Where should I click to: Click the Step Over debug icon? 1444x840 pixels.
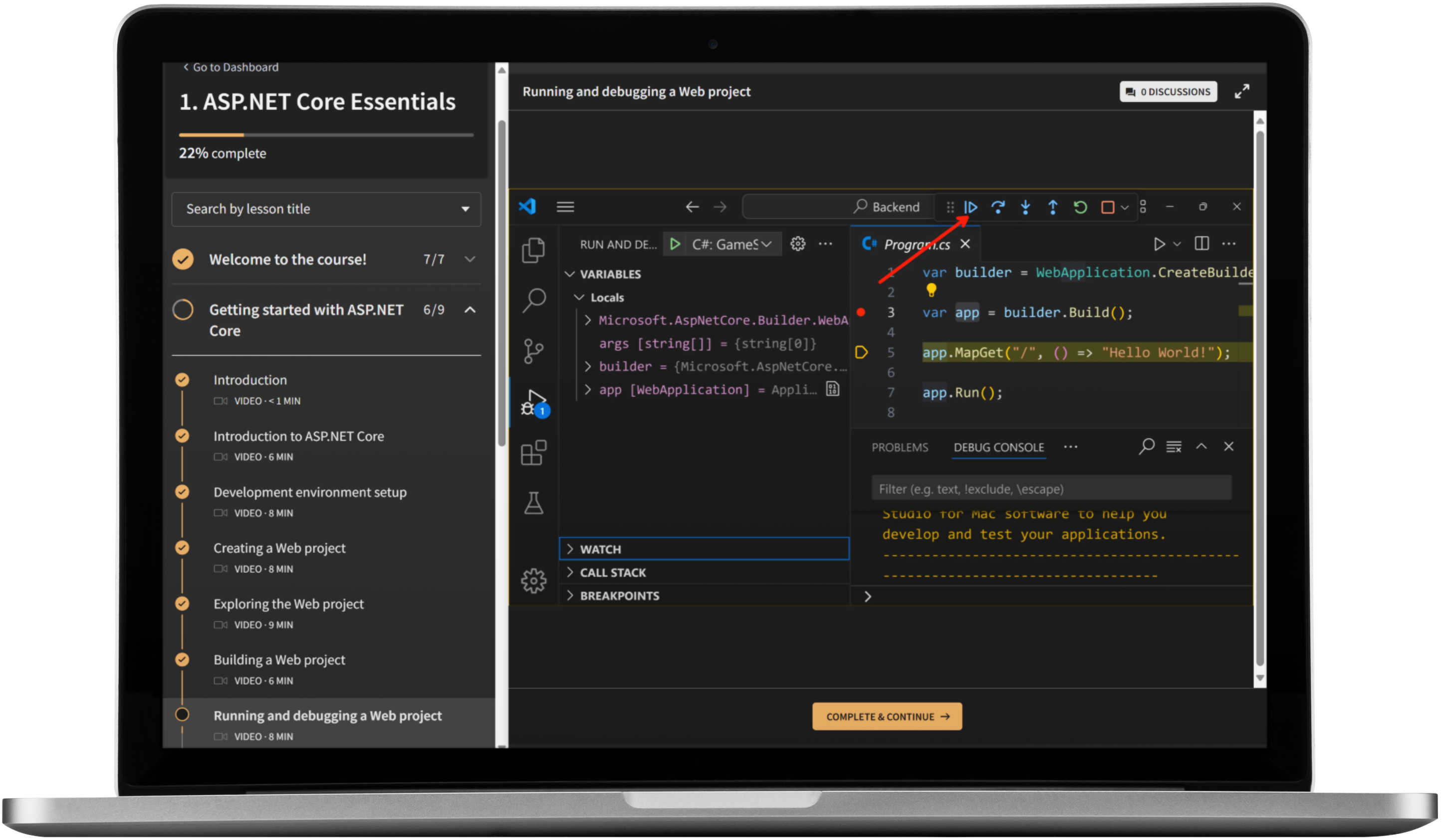pyautogui.click(x=998, y=208)
